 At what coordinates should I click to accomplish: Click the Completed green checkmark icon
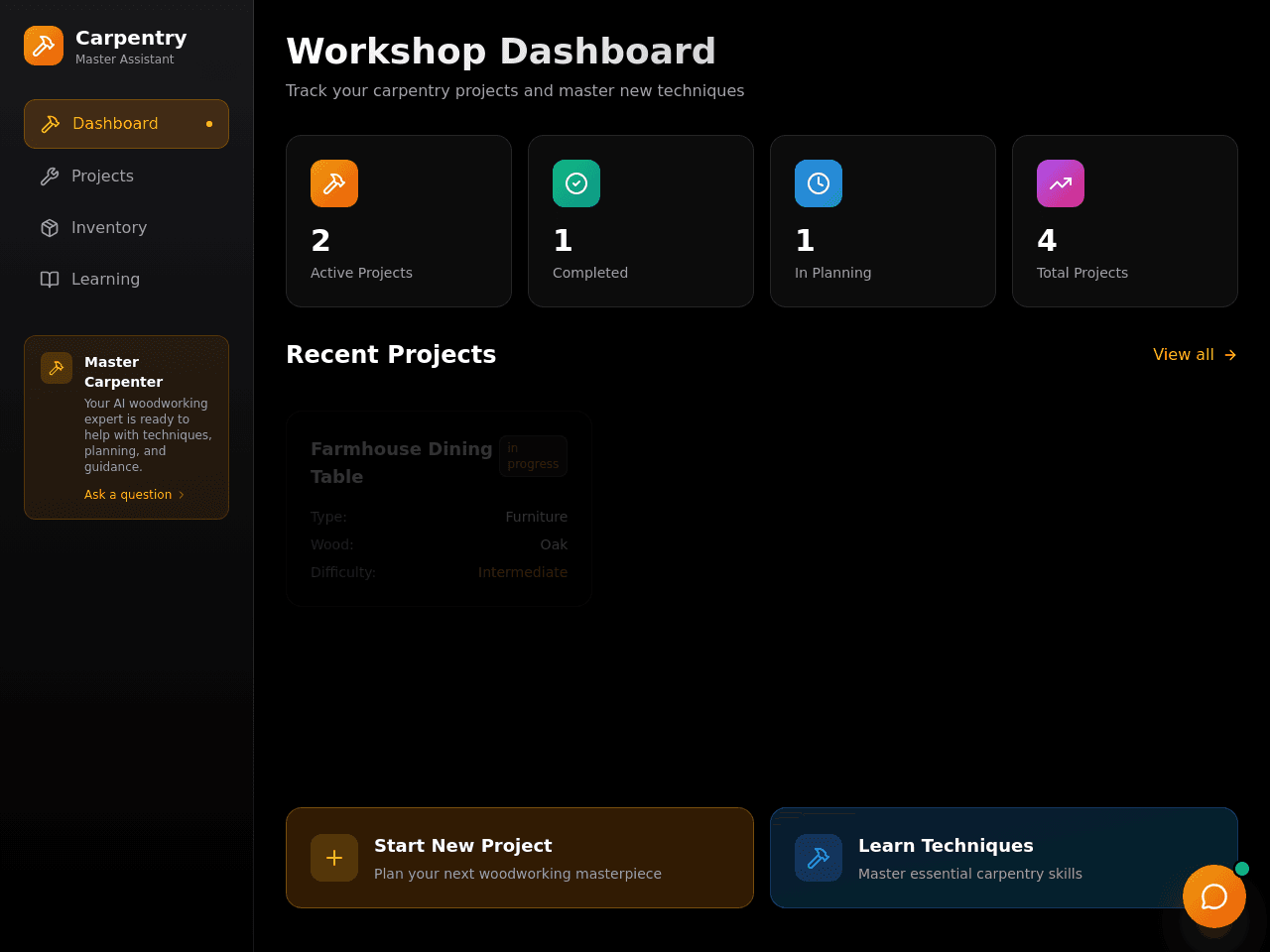(x=576, y=183)
